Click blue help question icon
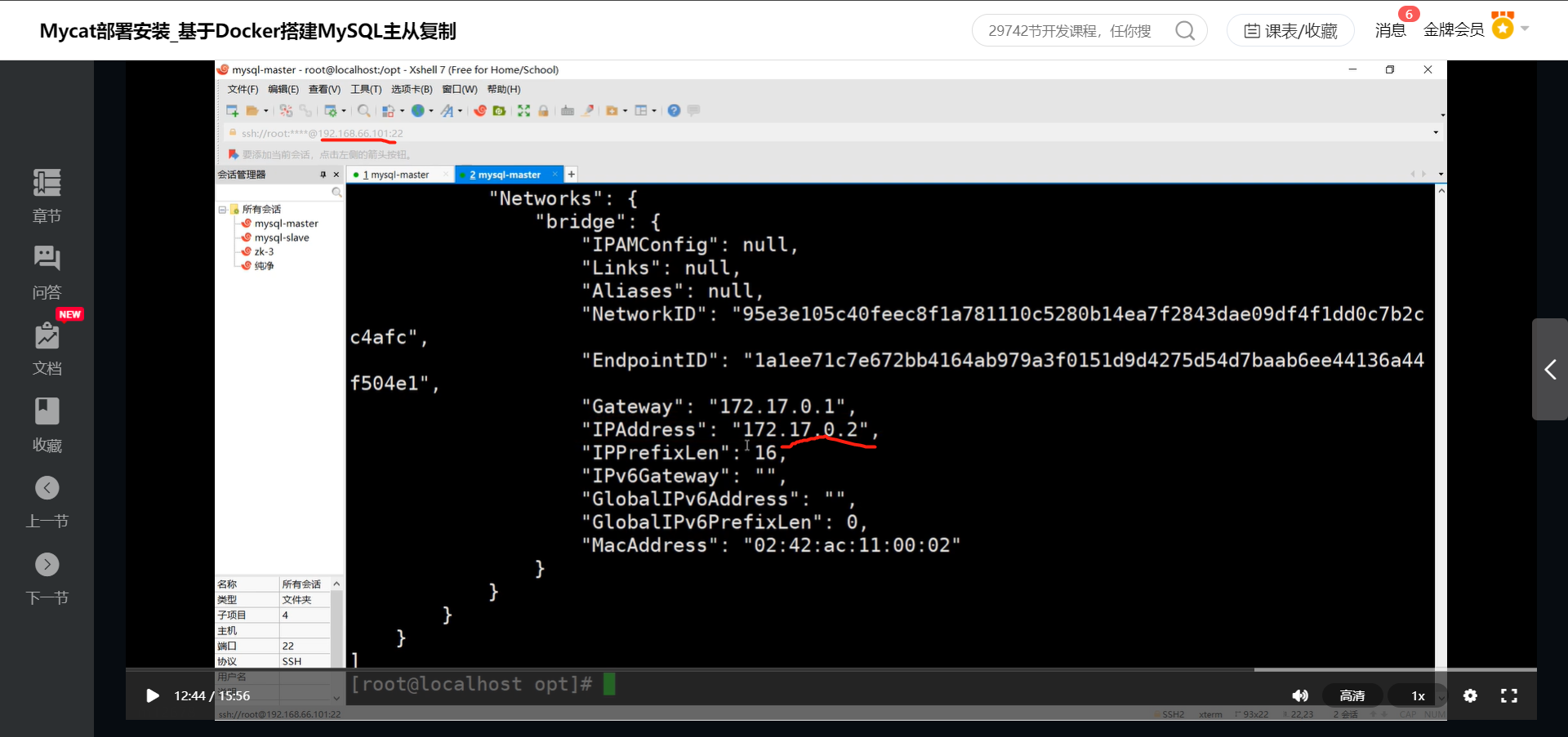The height and width of the screenshot is (737, 1568). click(674, 110)
